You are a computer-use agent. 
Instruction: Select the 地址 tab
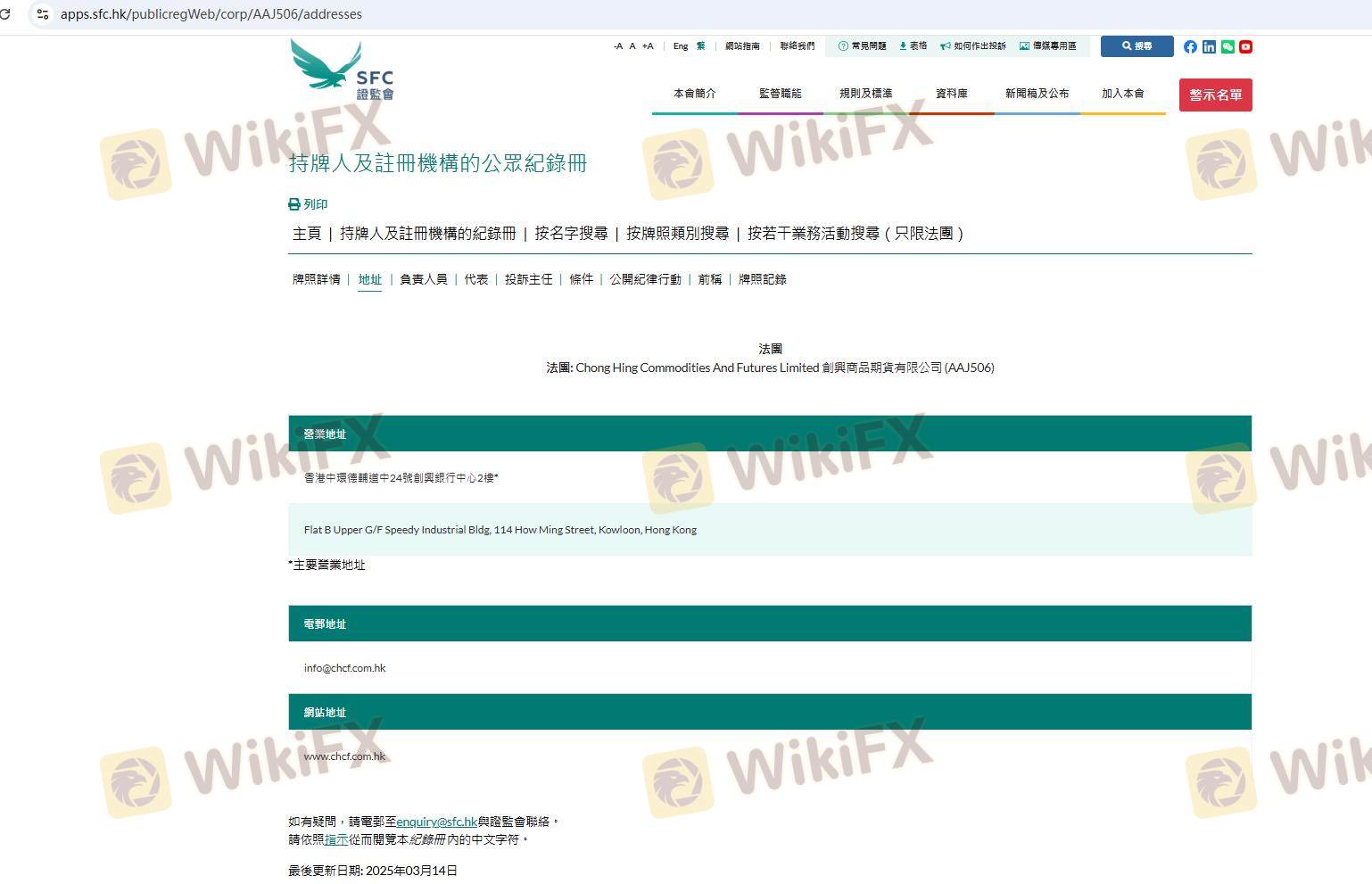click(x=369, y=279)
